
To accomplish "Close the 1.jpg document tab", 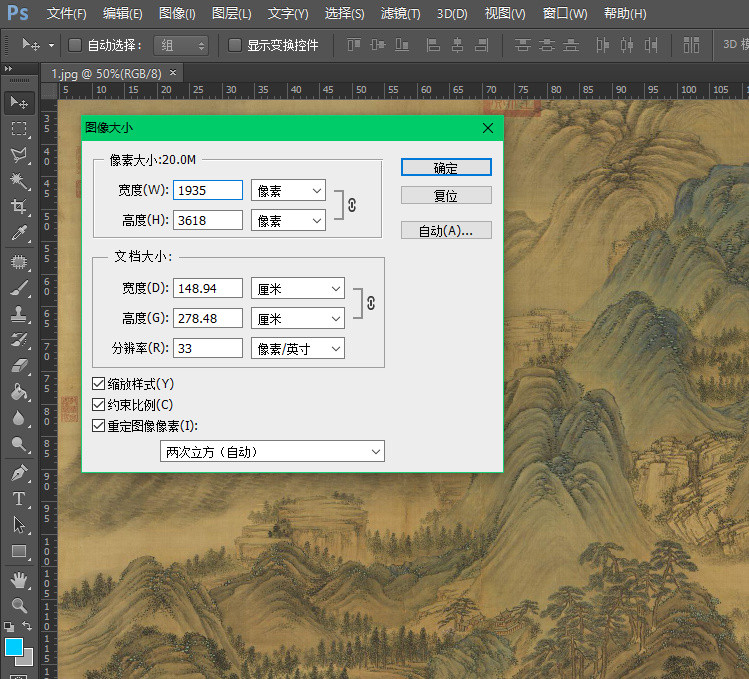I will click(x=173, y=73).
